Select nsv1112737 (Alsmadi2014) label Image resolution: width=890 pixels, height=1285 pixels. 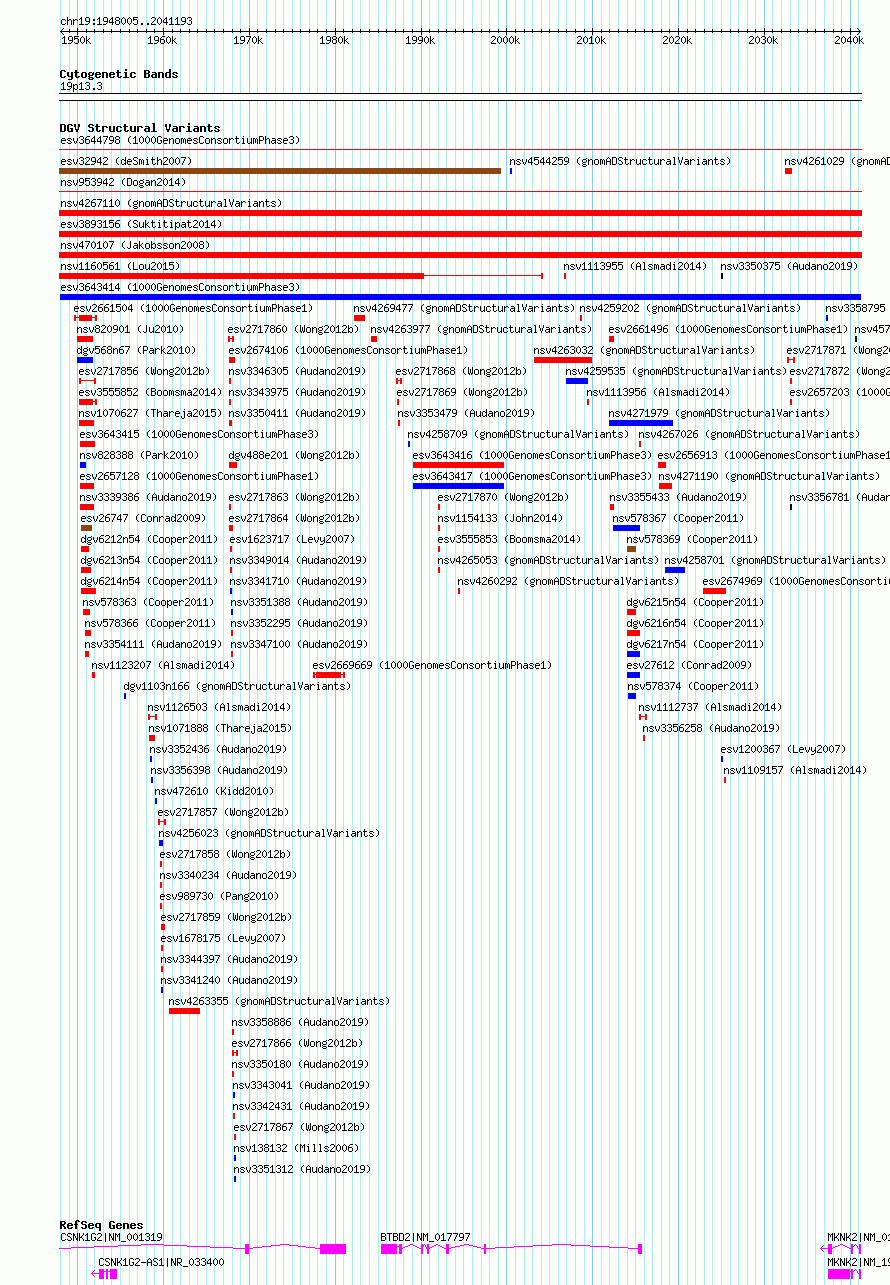point(710,707)
